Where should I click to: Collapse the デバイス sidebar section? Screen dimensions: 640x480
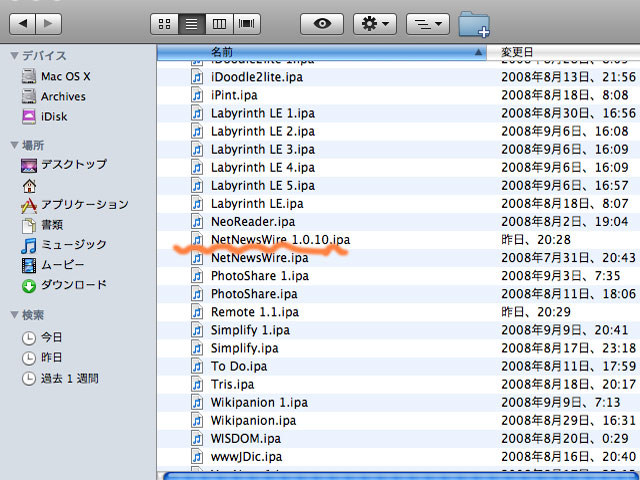pos(15,55)
